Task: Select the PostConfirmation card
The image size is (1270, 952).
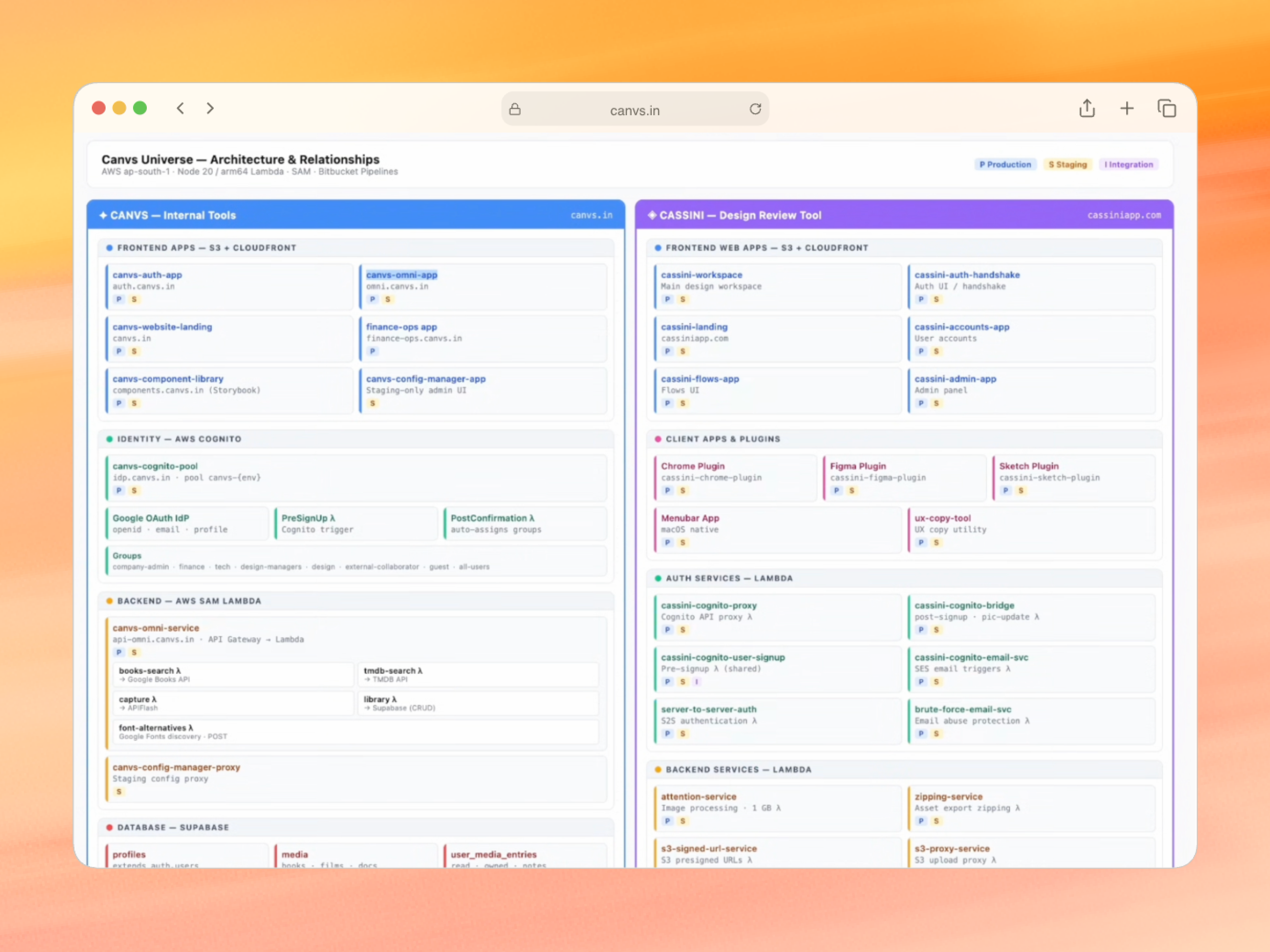Action: click(525, 523)
